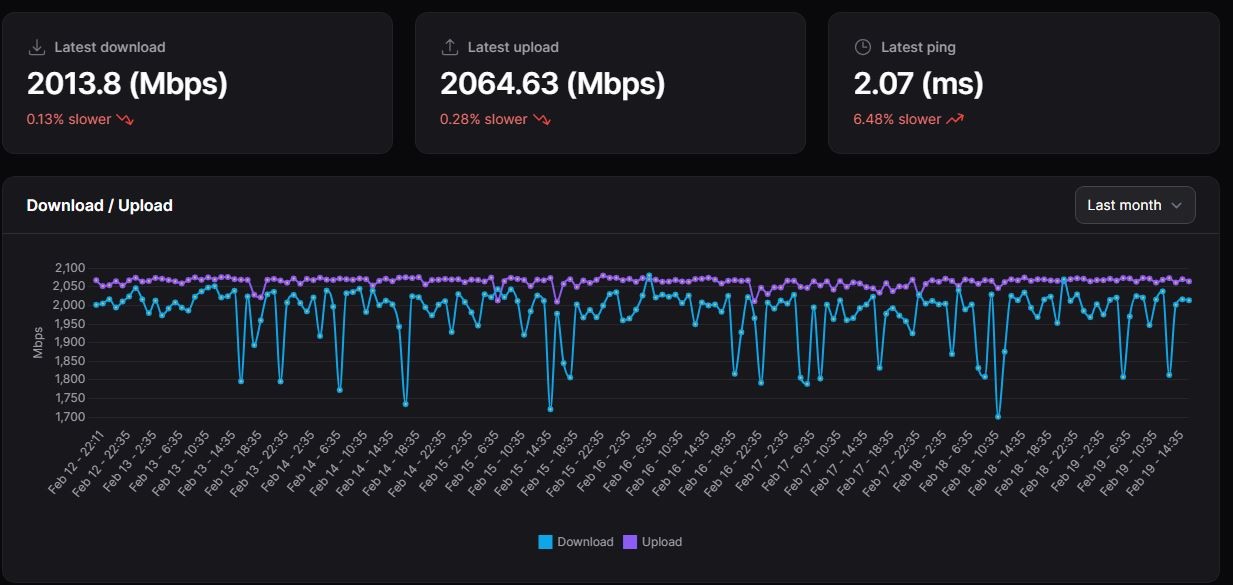Toggle the Download series in legend

click(x=585, y=542)
